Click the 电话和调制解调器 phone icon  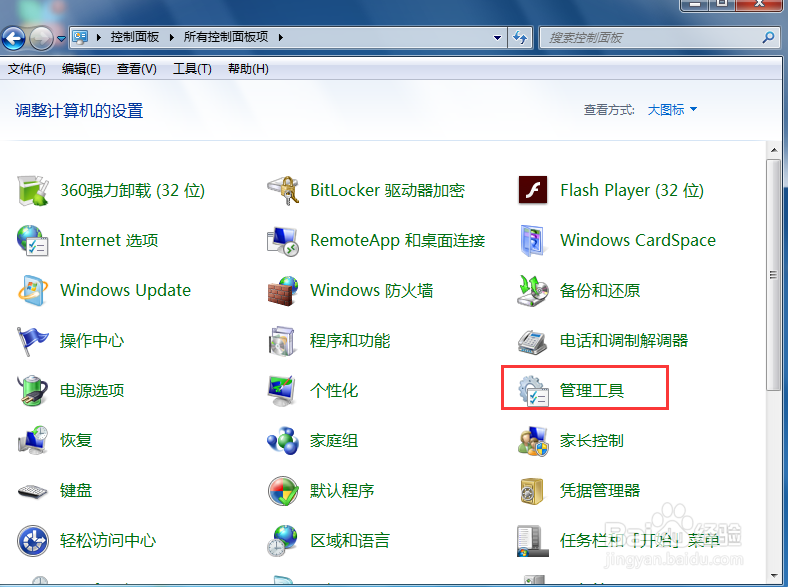(533, 342)
